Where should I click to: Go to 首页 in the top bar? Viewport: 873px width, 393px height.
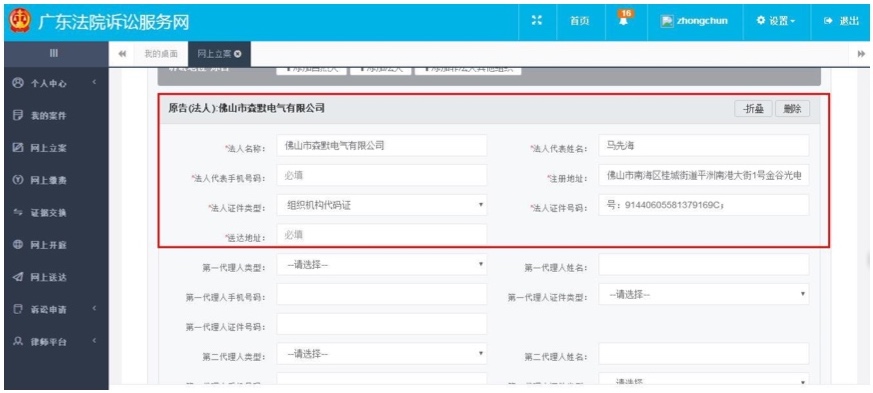pyautogui.click(x=579, y=21)
